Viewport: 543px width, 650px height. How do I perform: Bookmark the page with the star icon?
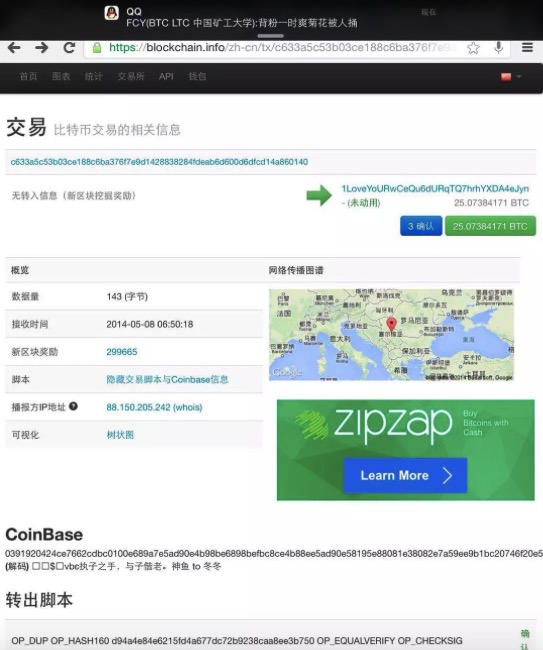click(x=473, y=48)
